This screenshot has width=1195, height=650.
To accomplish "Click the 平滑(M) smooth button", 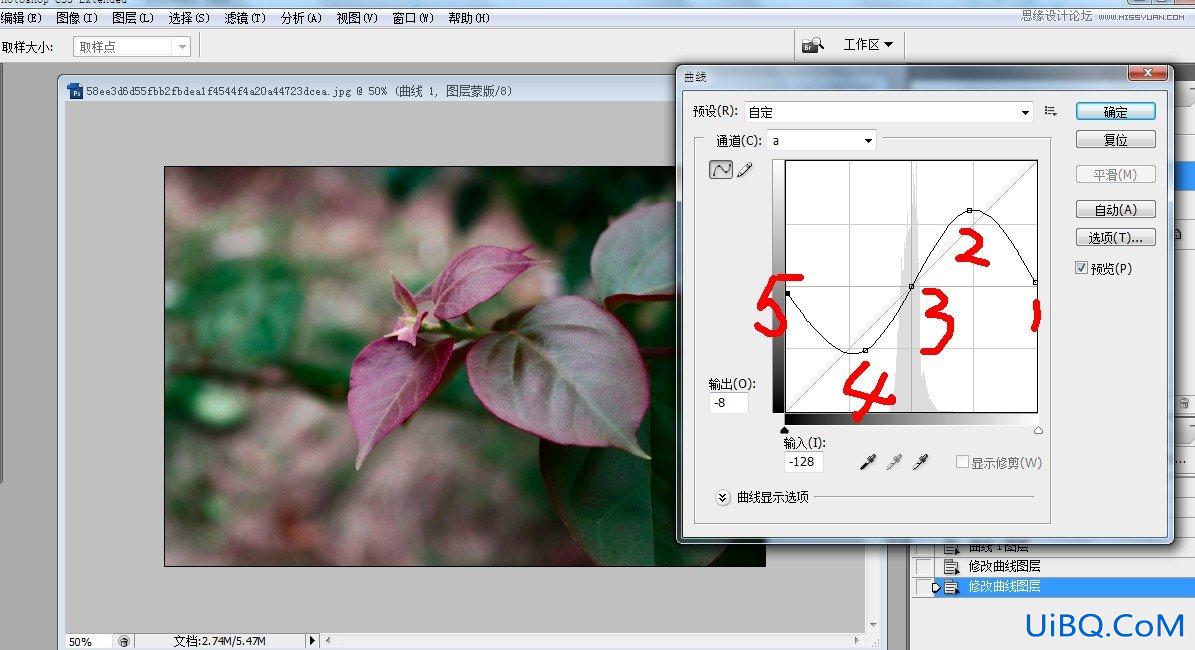I will (1116, 175).
